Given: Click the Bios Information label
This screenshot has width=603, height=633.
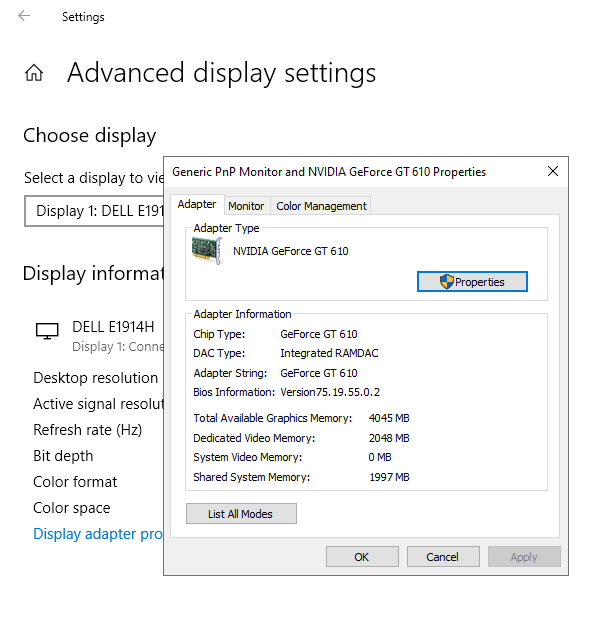Looking at the screenshot, I should point(234,392).
